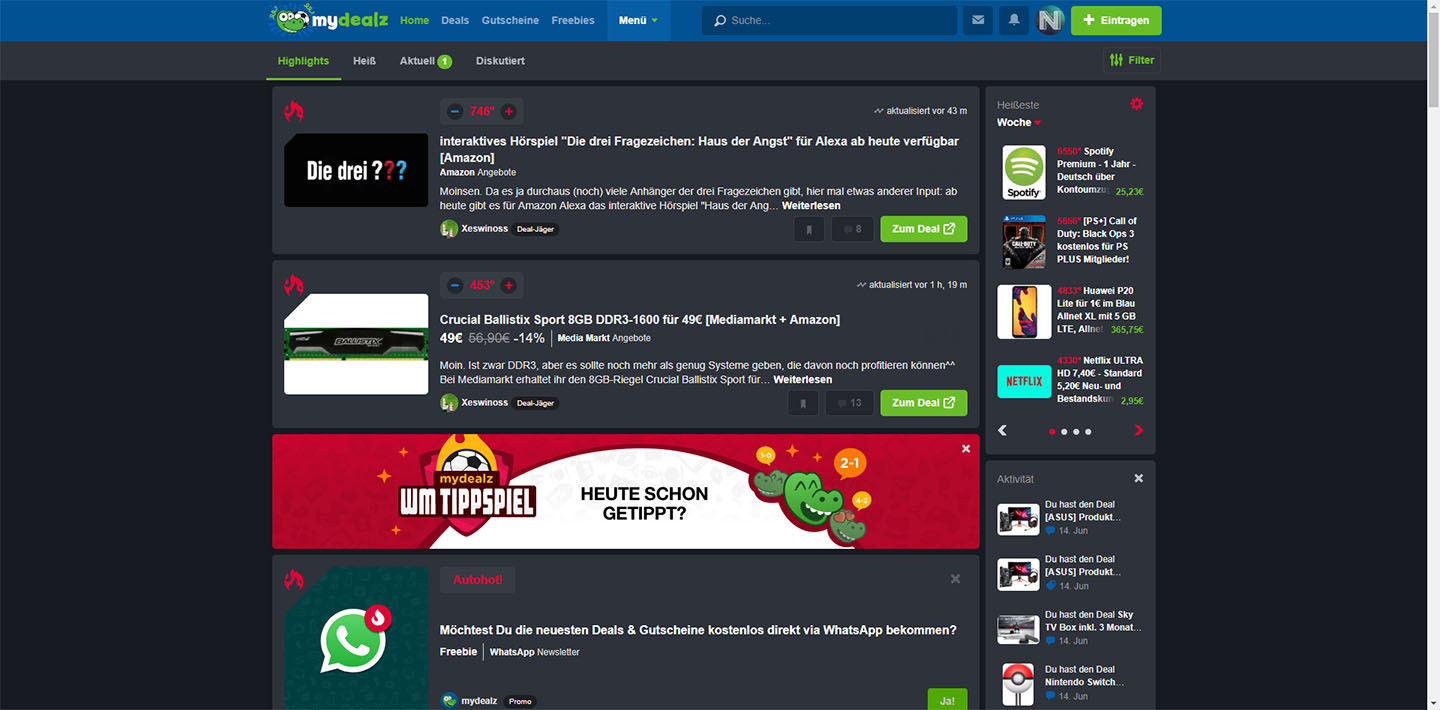Viewport: 1440px width, 710px height.
Task: Click the flame icon on the Crucial deal
Action: [x=293, y=283]
